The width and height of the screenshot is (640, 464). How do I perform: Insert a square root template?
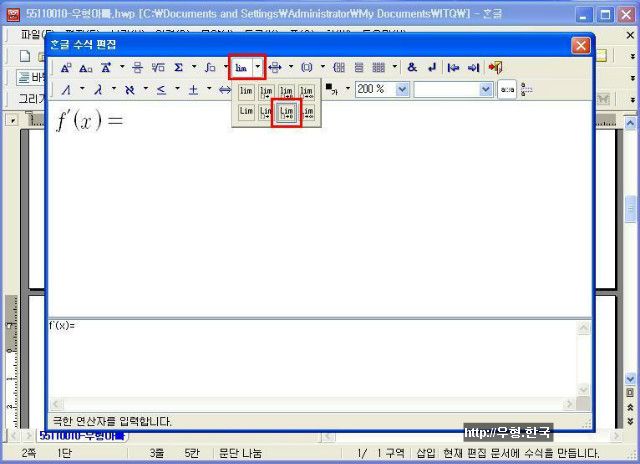point(158,68)
